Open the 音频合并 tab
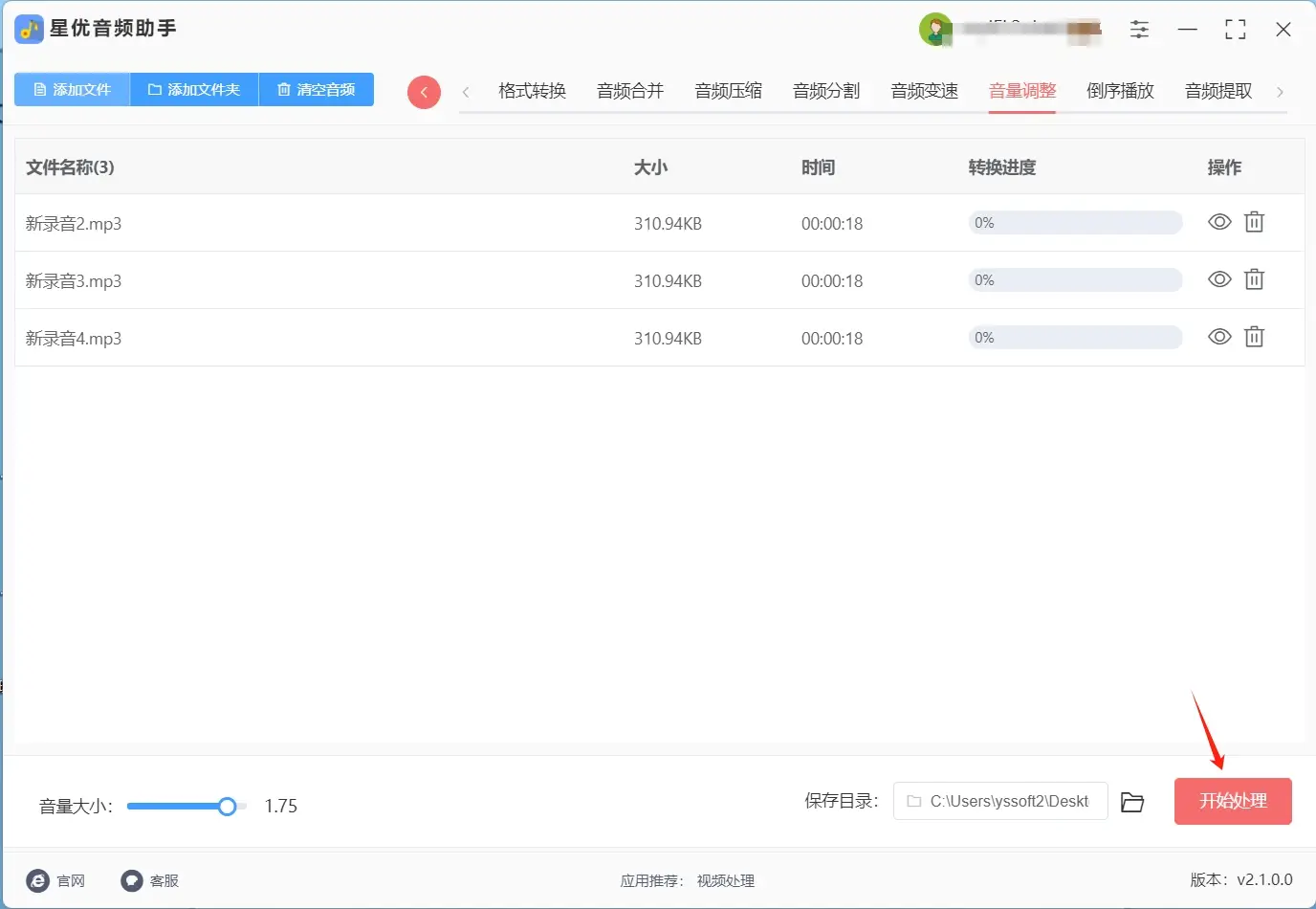 (x=630, y=91)
